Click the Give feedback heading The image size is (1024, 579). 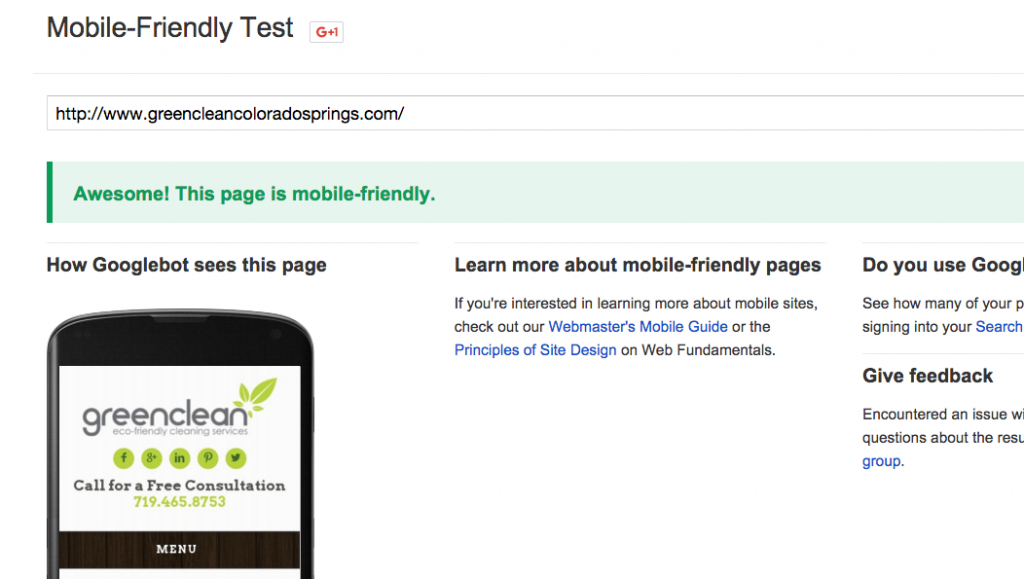coord(927,376)
